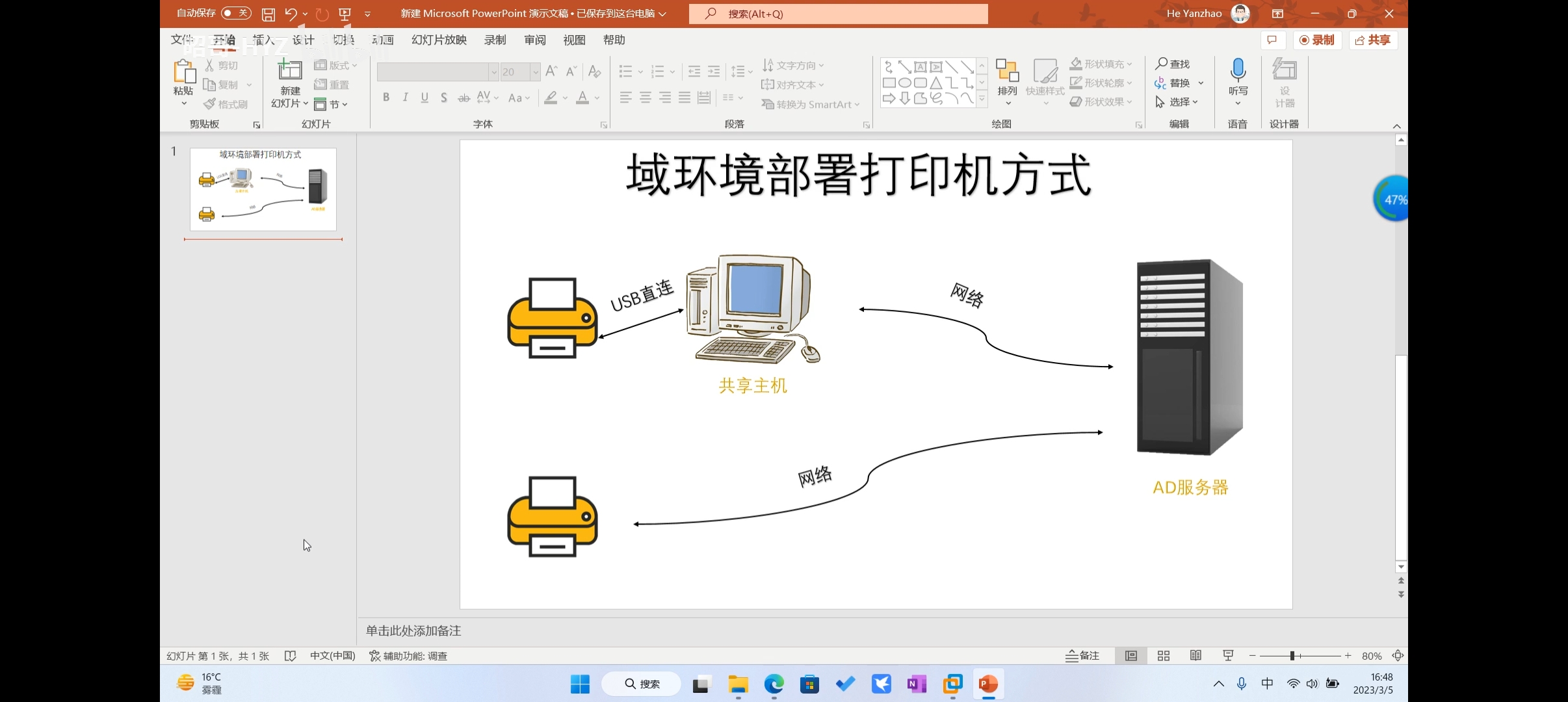Click the Share (共享) button
The height and width of the screenshot is (702, 1568).
click(1373, 40)
